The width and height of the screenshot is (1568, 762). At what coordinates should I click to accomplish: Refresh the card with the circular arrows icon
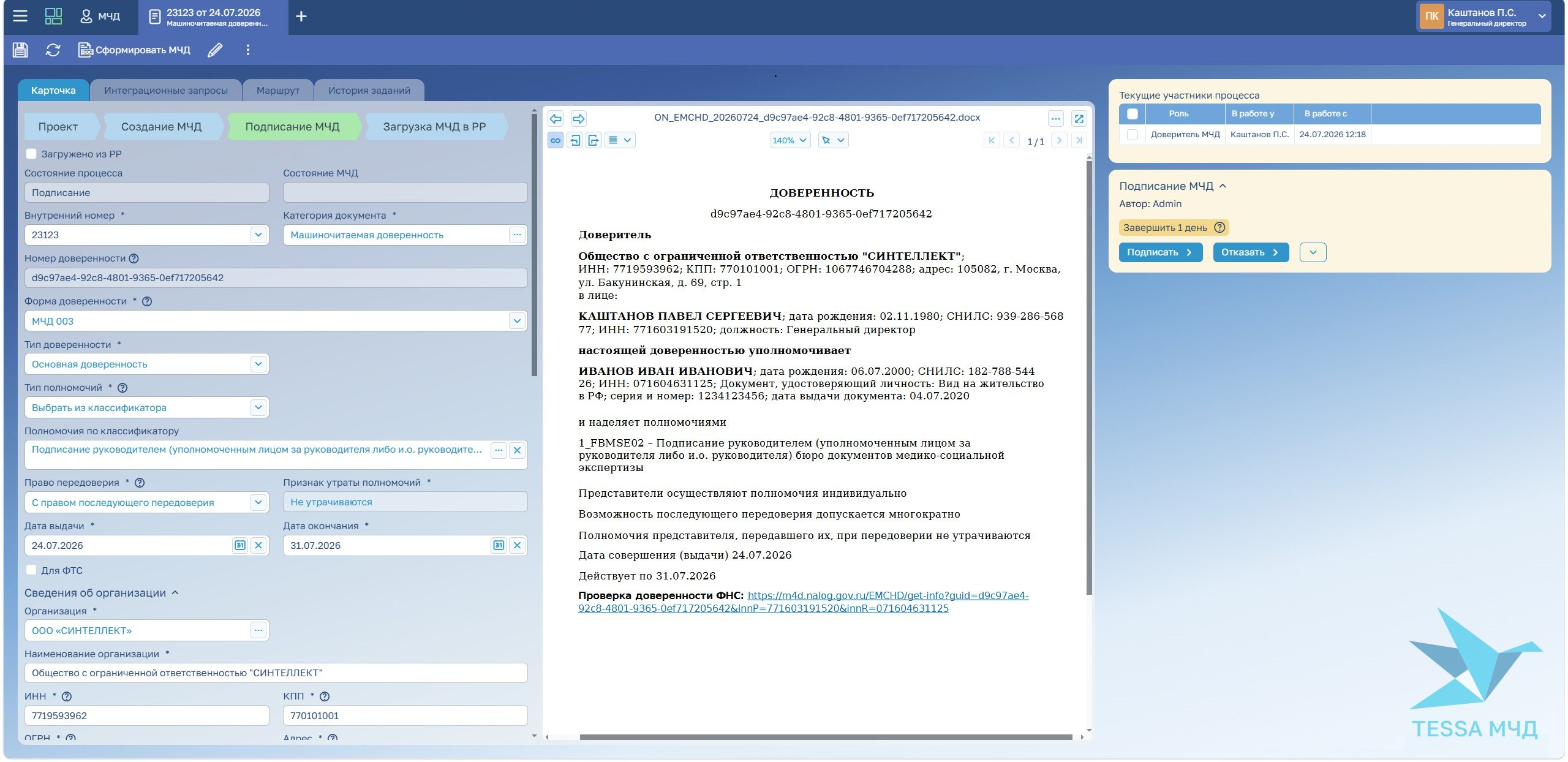click(x=53, y=50)
